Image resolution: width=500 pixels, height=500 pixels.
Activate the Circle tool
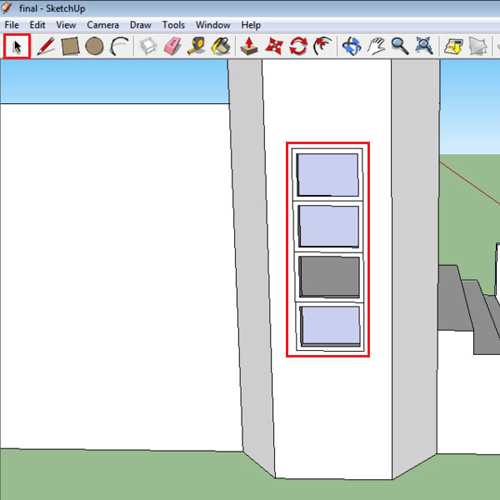tap(94, 46)
